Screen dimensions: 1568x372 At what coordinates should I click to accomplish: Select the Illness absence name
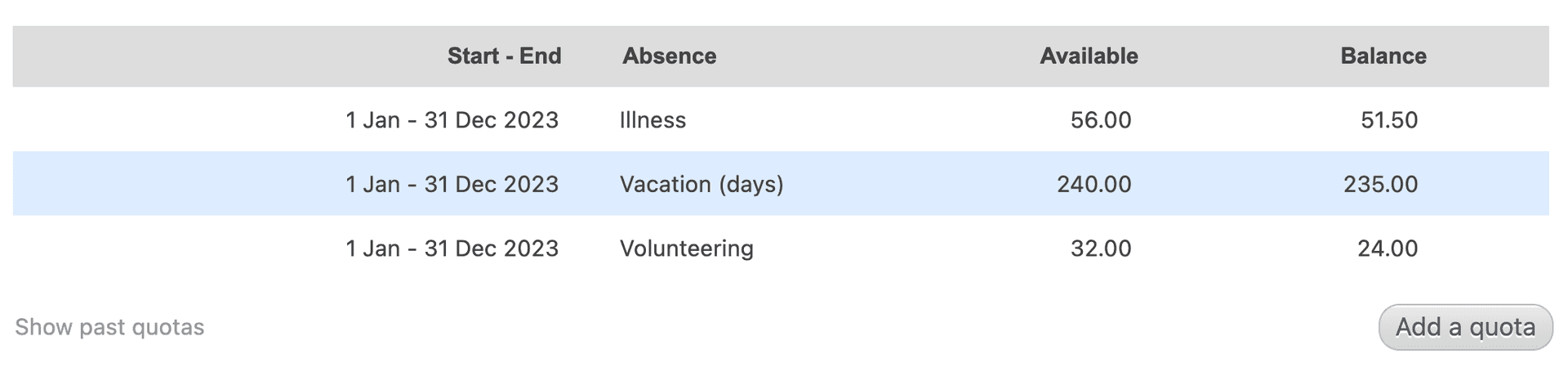[653, 120]
